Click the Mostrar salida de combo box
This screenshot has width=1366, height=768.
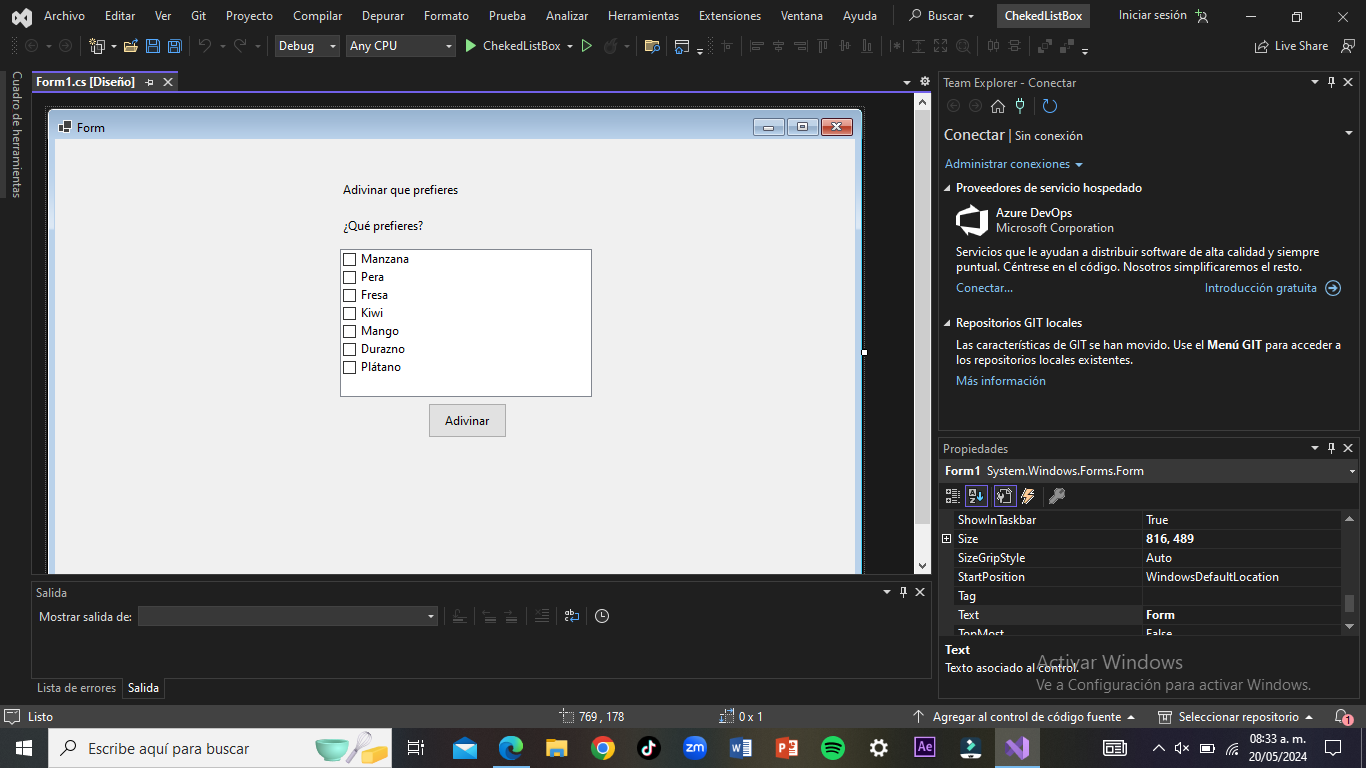(287, 616)
